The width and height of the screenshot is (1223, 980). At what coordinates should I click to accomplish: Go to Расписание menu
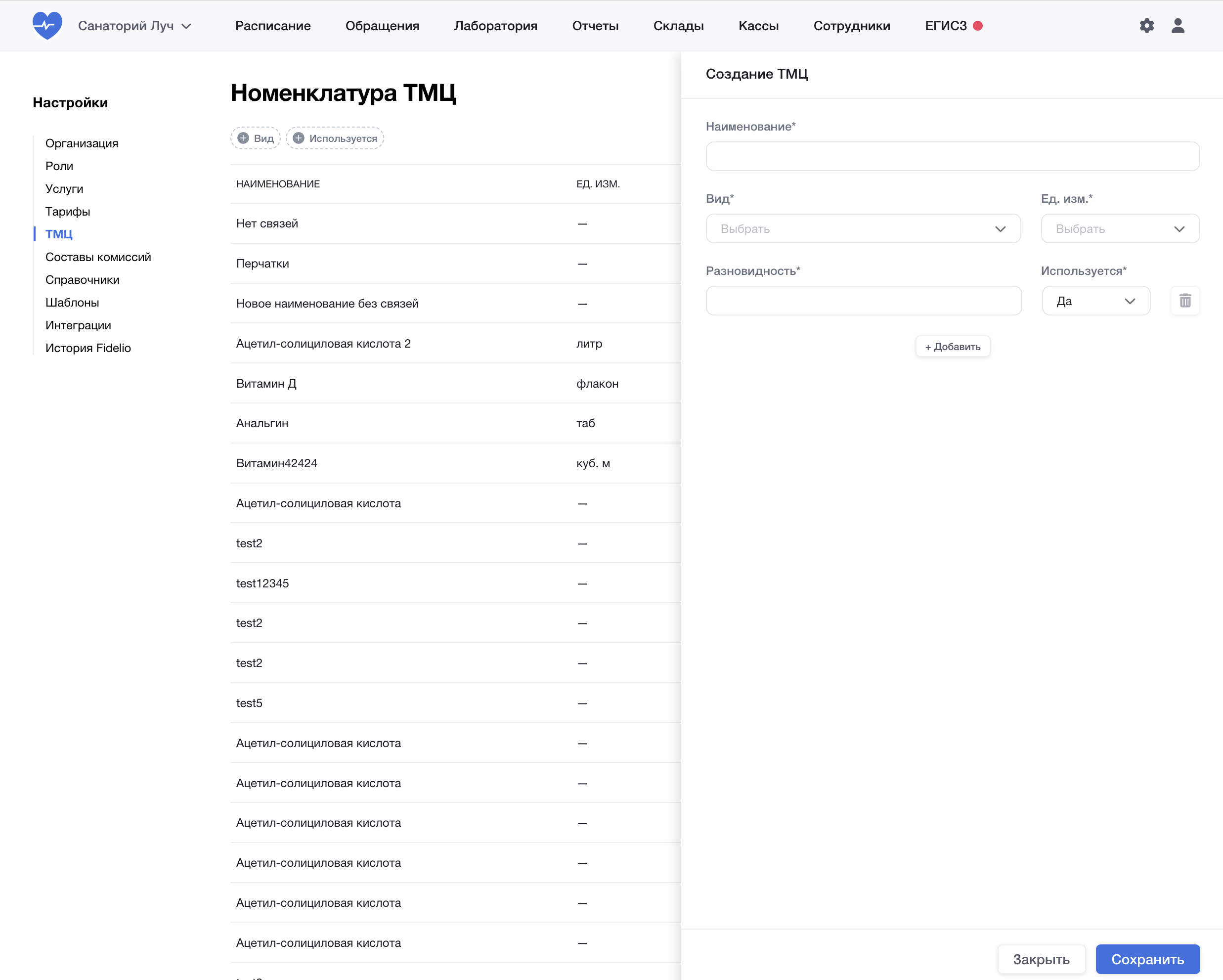point(273,26)
